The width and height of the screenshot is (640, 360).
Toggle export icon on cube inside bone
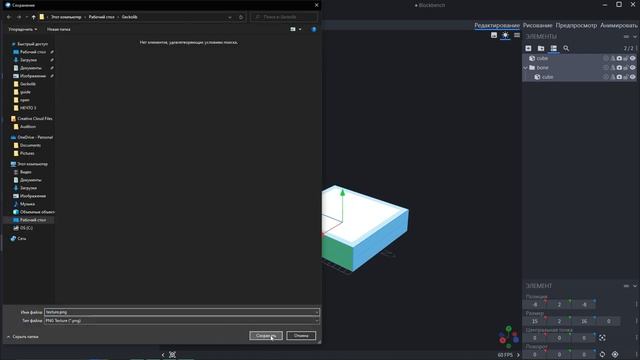coord(619,77)
